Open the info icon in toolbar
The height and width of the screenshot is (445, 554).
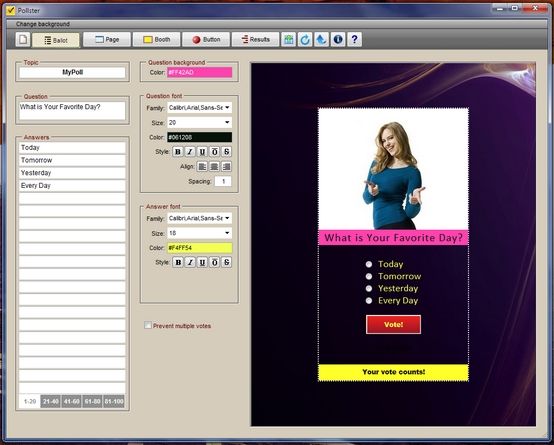tap(338, 39)
